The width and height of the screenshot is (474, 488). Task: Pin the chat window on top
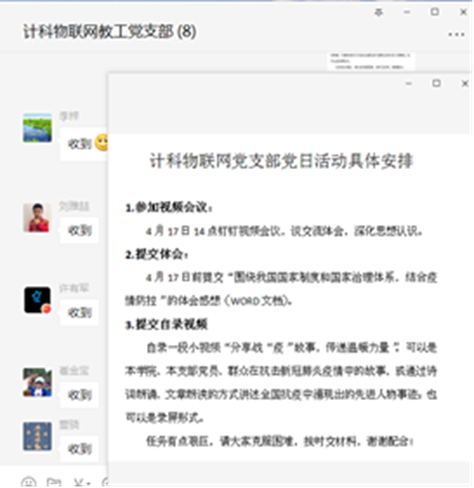[x=378, y=13]
